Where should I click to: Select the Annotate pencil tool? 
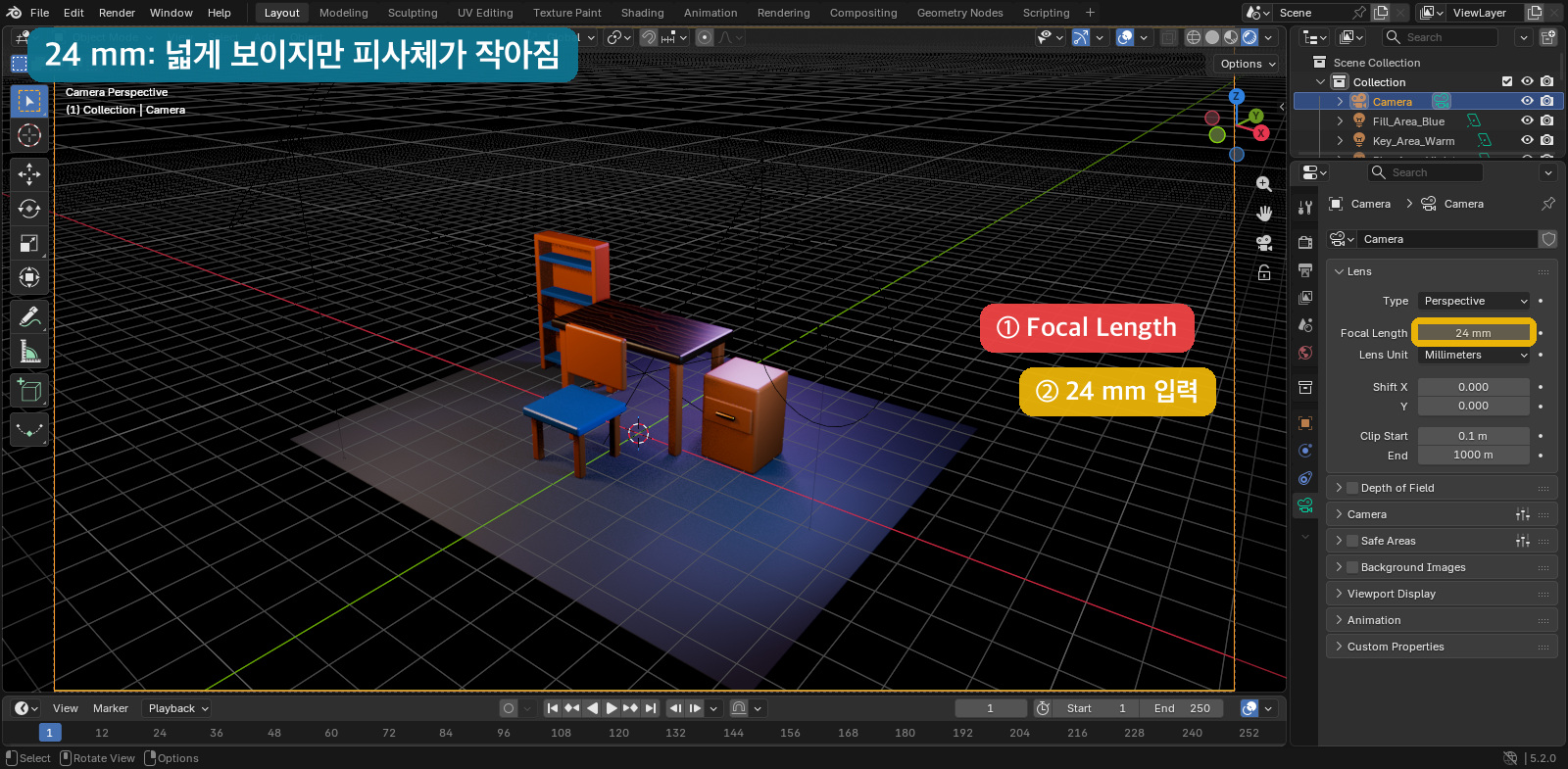(29, 316)
